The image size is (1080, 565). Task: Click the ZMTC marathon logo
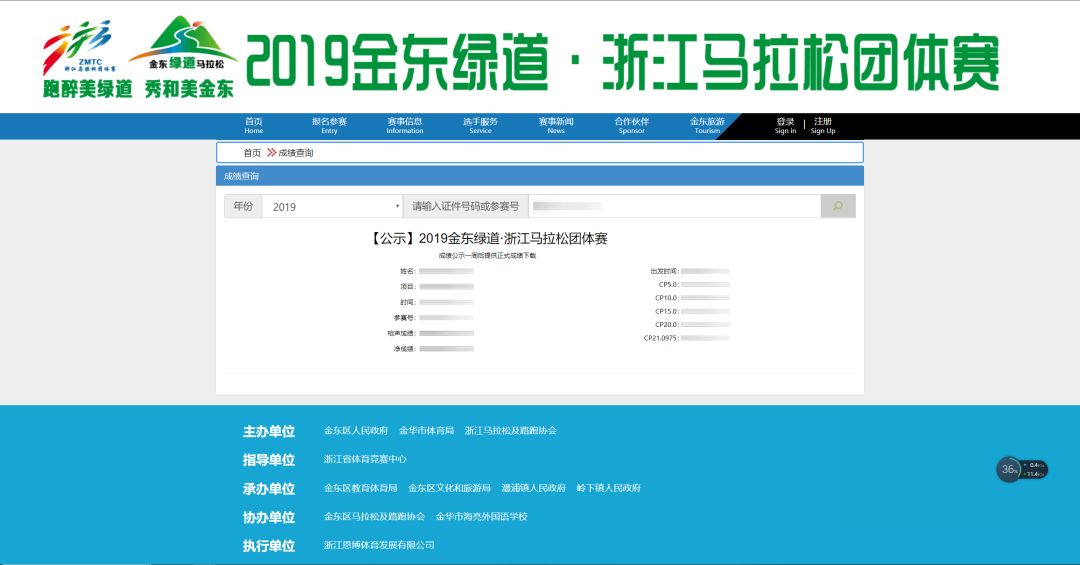point(80,47)
